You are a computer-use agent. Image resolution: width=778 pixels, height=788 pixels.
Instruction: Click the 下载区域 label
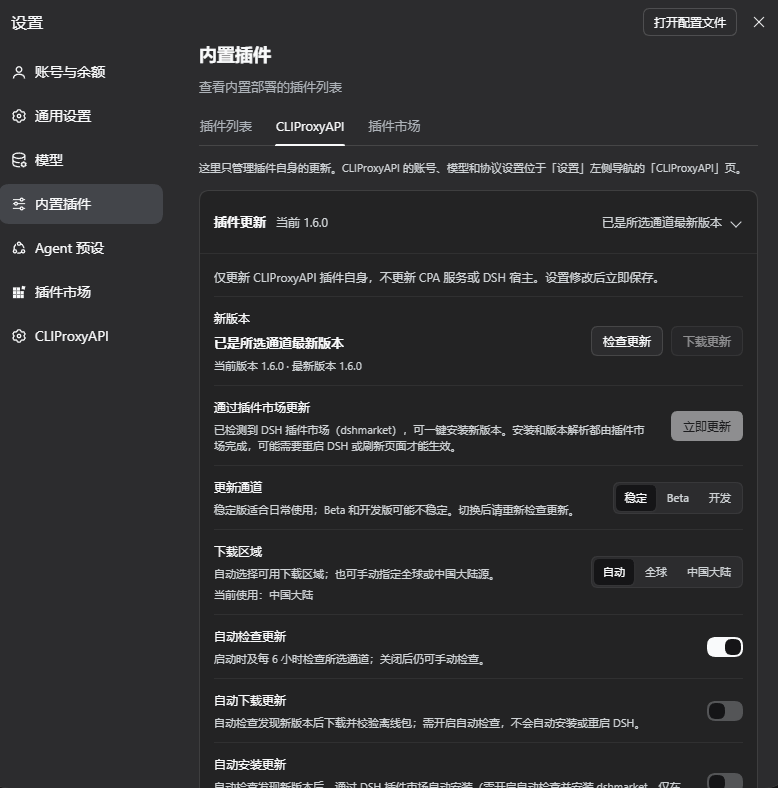(x=238, y=552)
